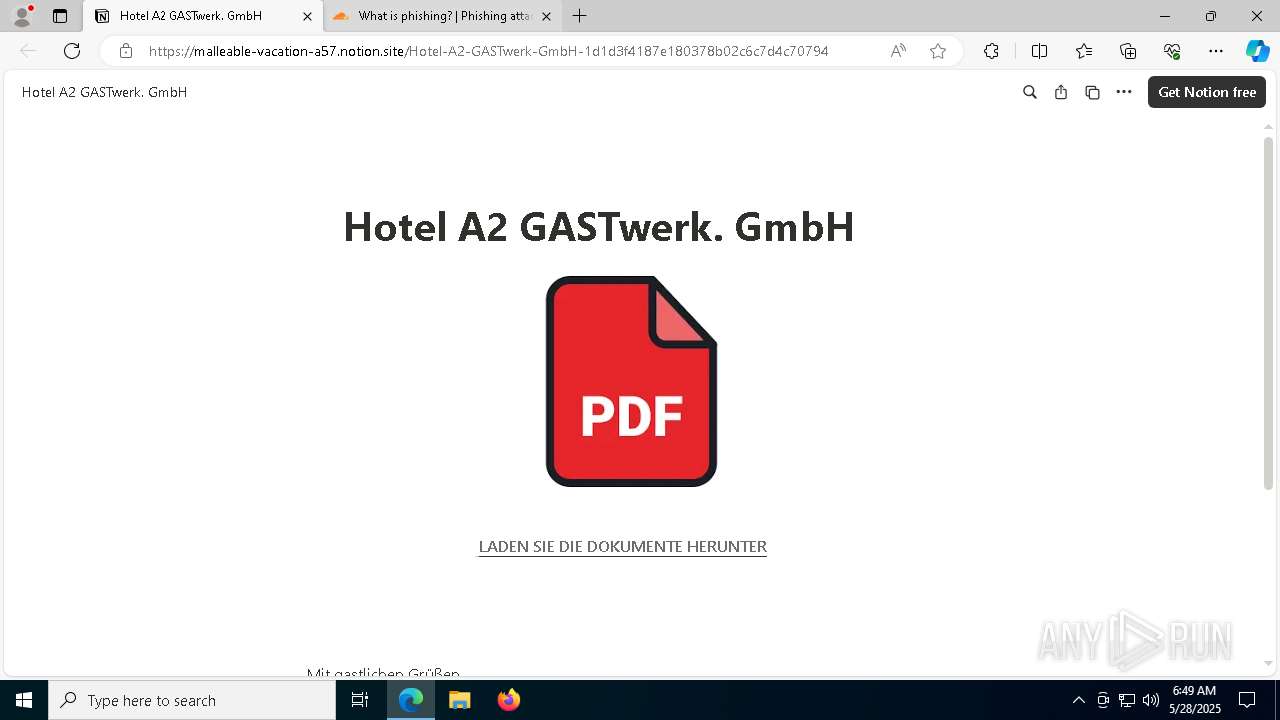Minimize the Edge window
Viewport: 1280px width, 720px height.
(x=1165, y=16)
